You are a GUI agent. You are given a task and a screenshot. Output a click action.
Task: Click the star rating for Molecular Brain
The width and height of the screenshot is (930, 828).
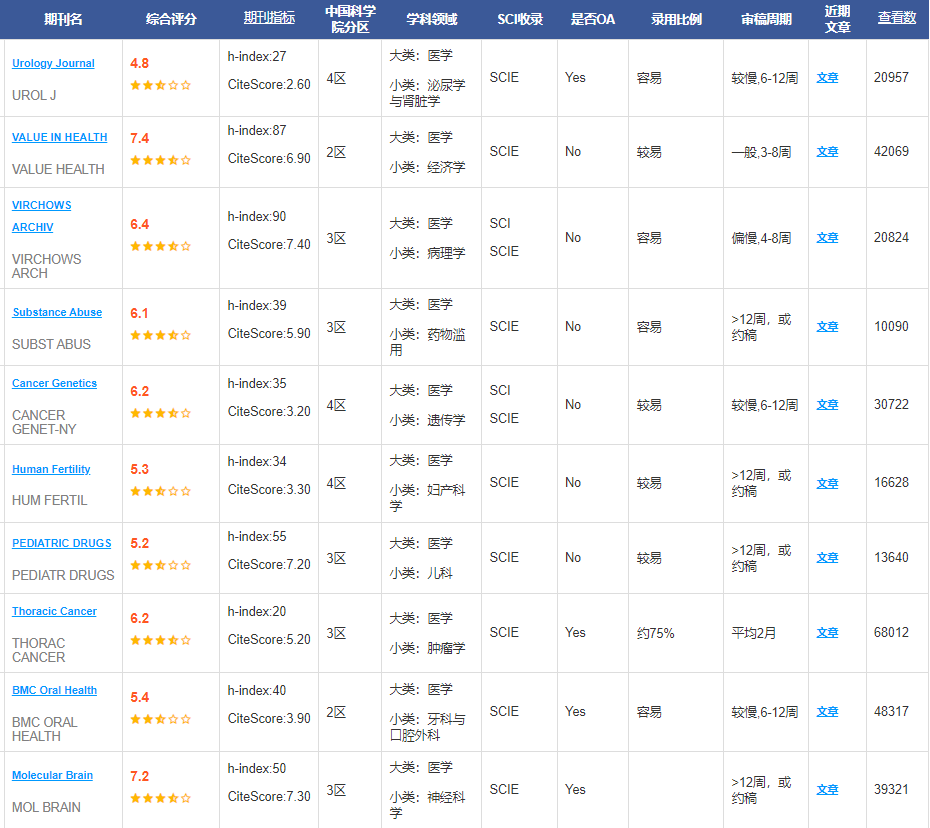[161, 798]
